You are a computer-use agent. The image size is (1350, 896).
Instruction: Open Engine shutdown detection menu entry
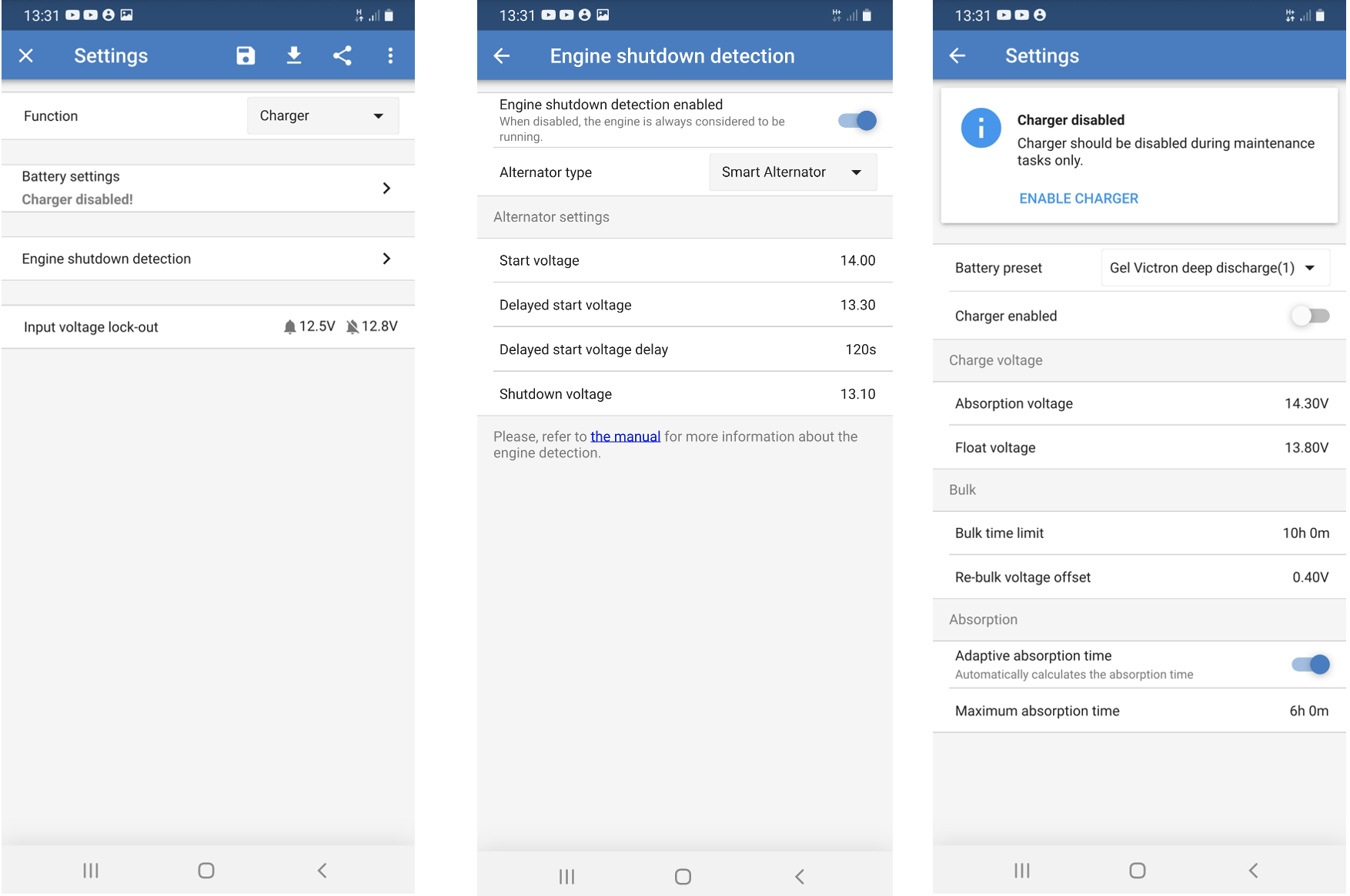click(208, 259)
